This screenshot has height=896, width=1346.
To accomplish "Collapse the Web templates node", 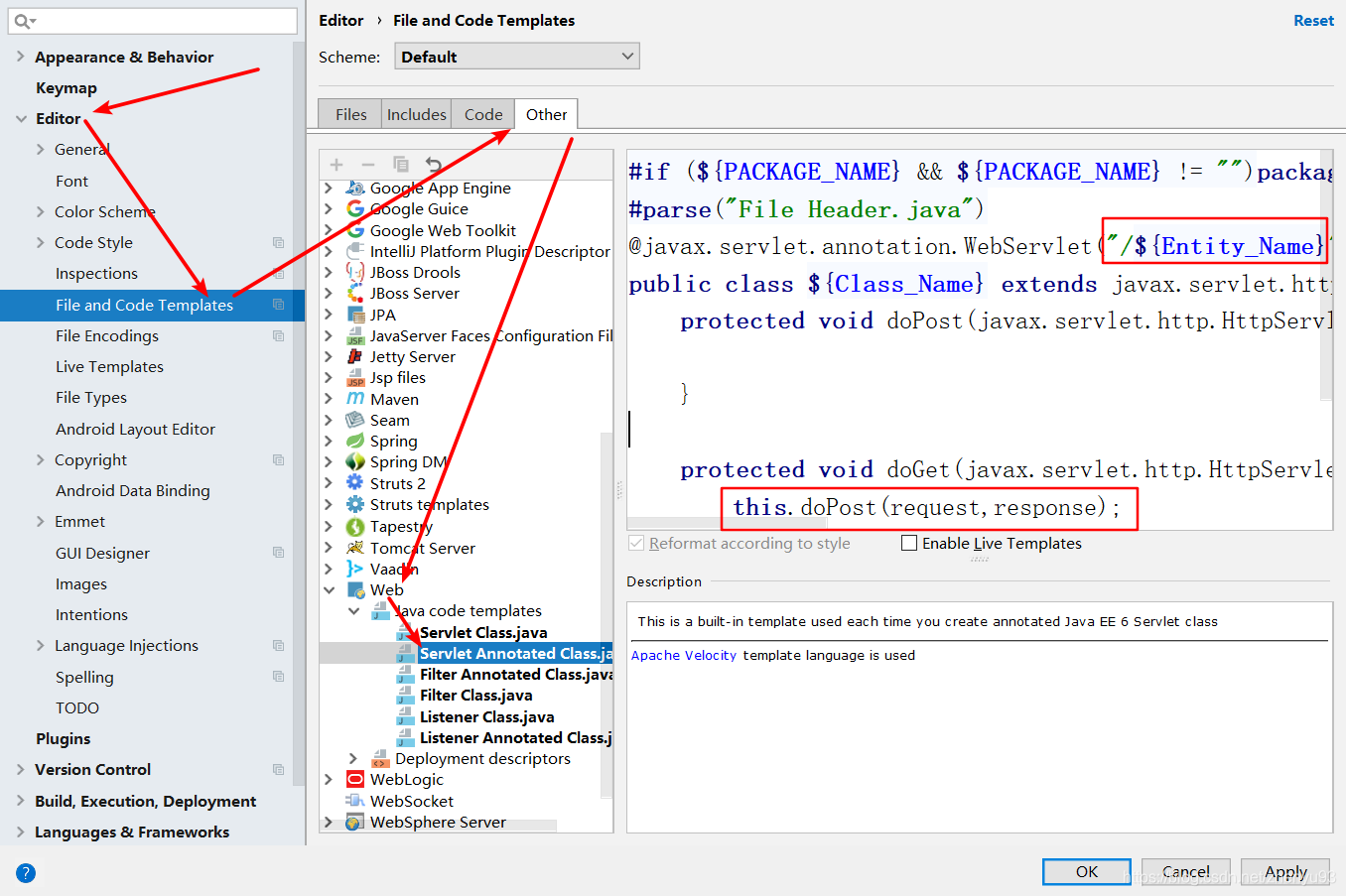I will tap(329, 589).
